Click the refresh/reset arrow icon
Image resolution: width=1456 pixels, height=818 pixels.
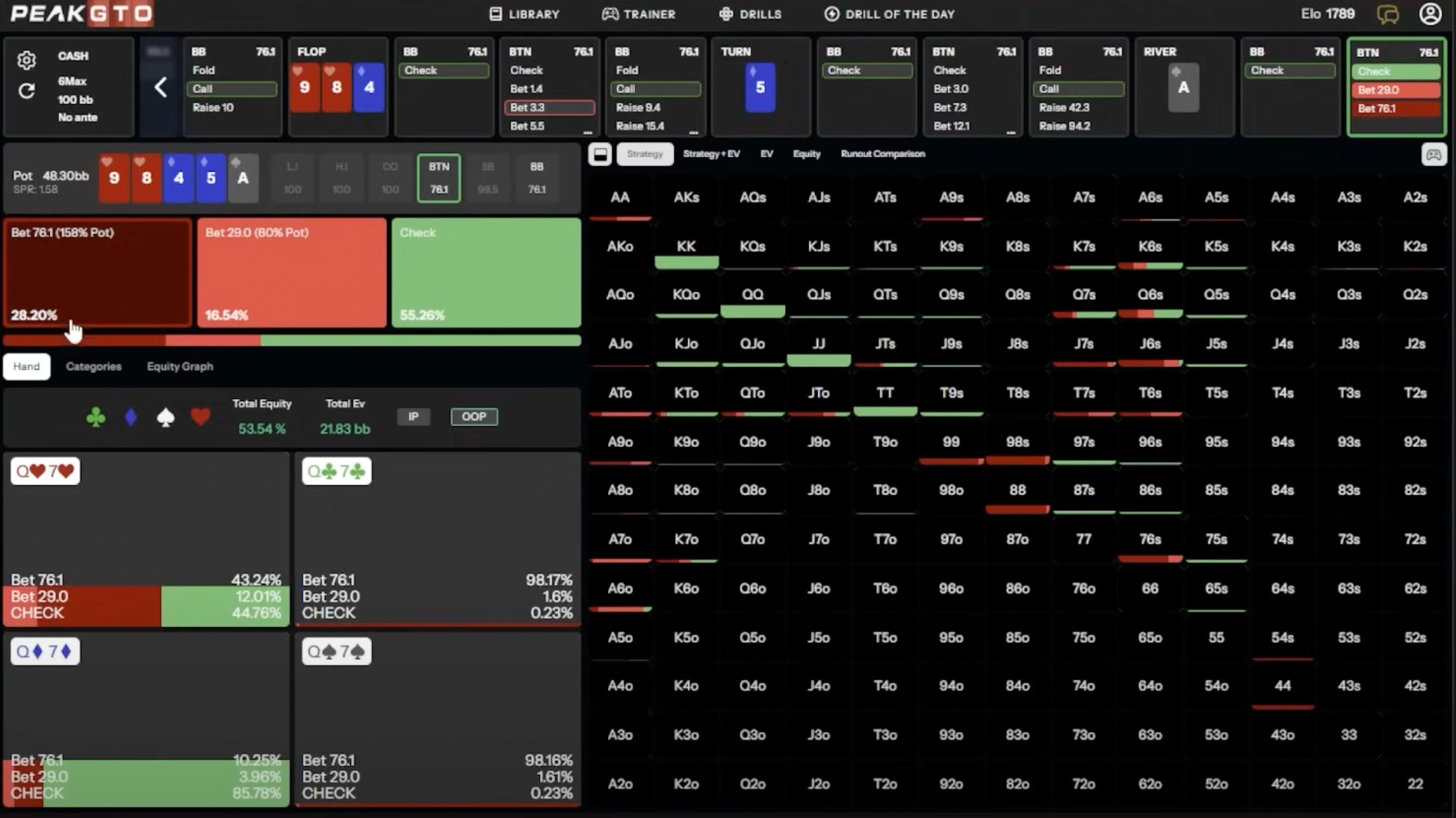[27, 91]
